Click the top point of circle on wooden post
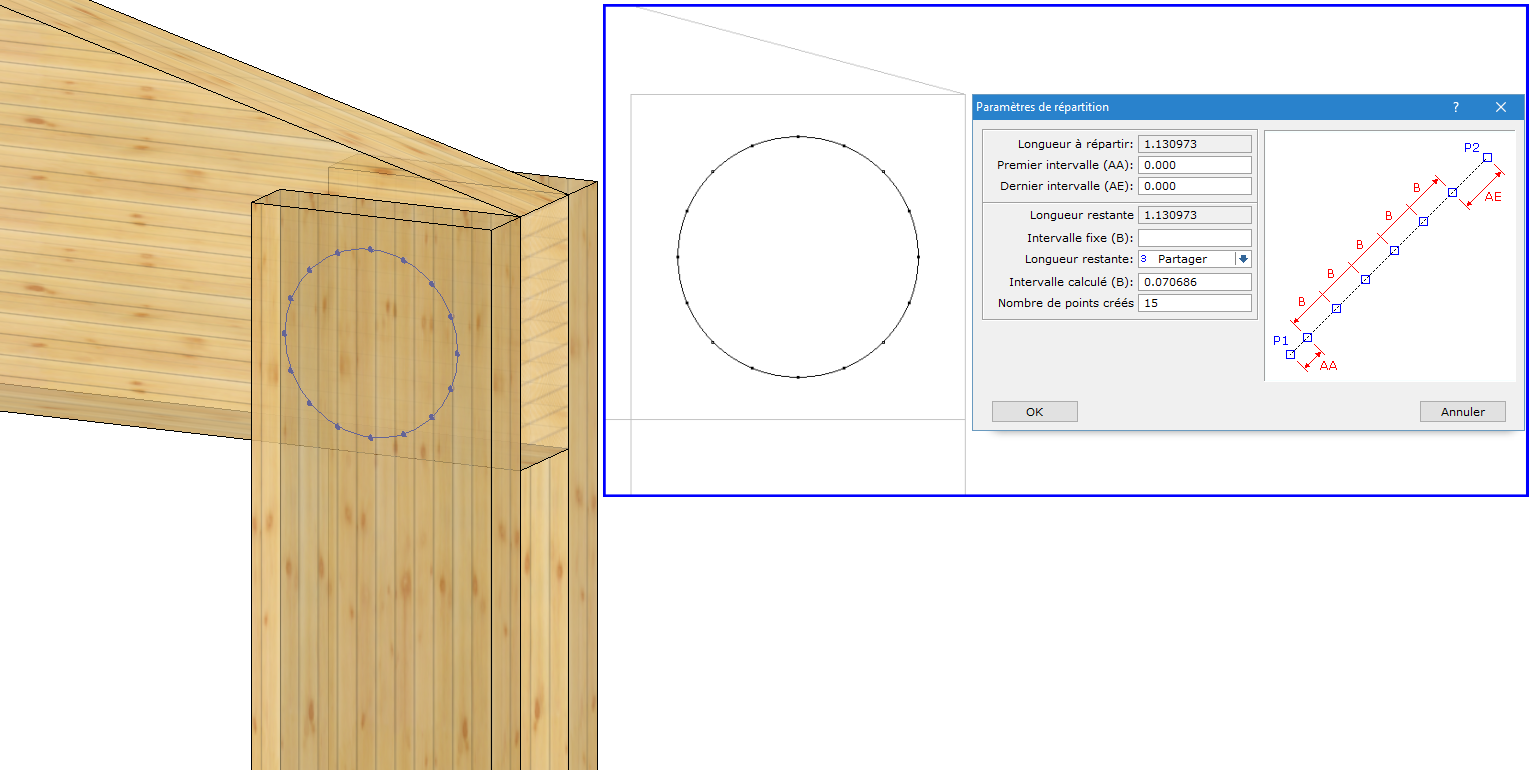Viewport: 1535px width, 770px height. tap(370, 249)
